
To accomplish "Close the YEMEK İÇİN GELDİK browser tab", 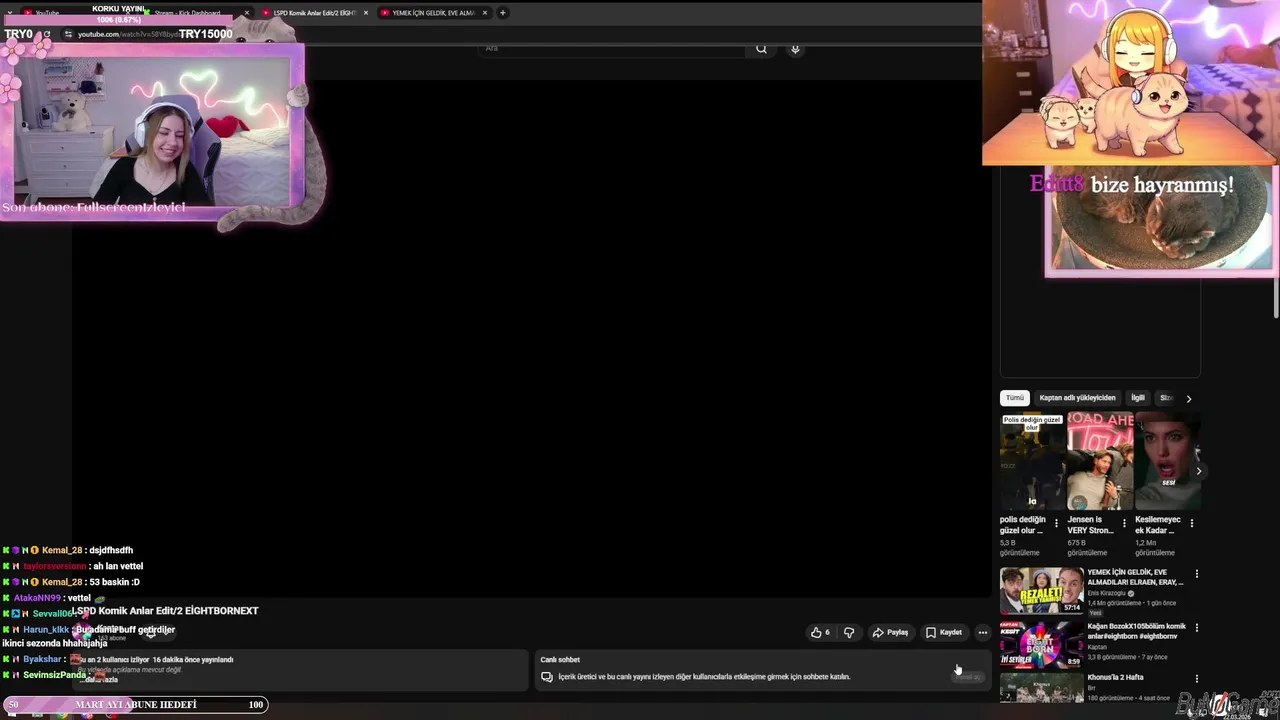I will (x=485, y=13).
